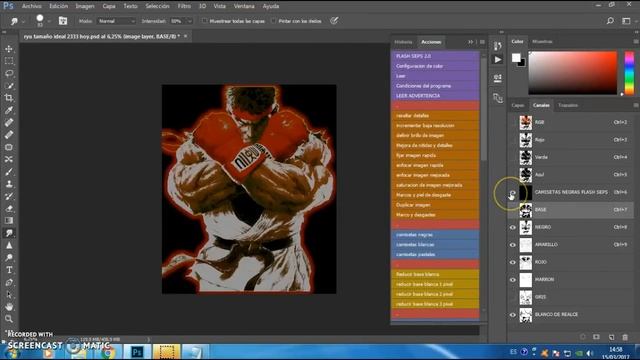The height and width of the screenshot is (360, 640).
Task: Click the pressure-for-size icon in options bar
Action: tap(334, 21)
